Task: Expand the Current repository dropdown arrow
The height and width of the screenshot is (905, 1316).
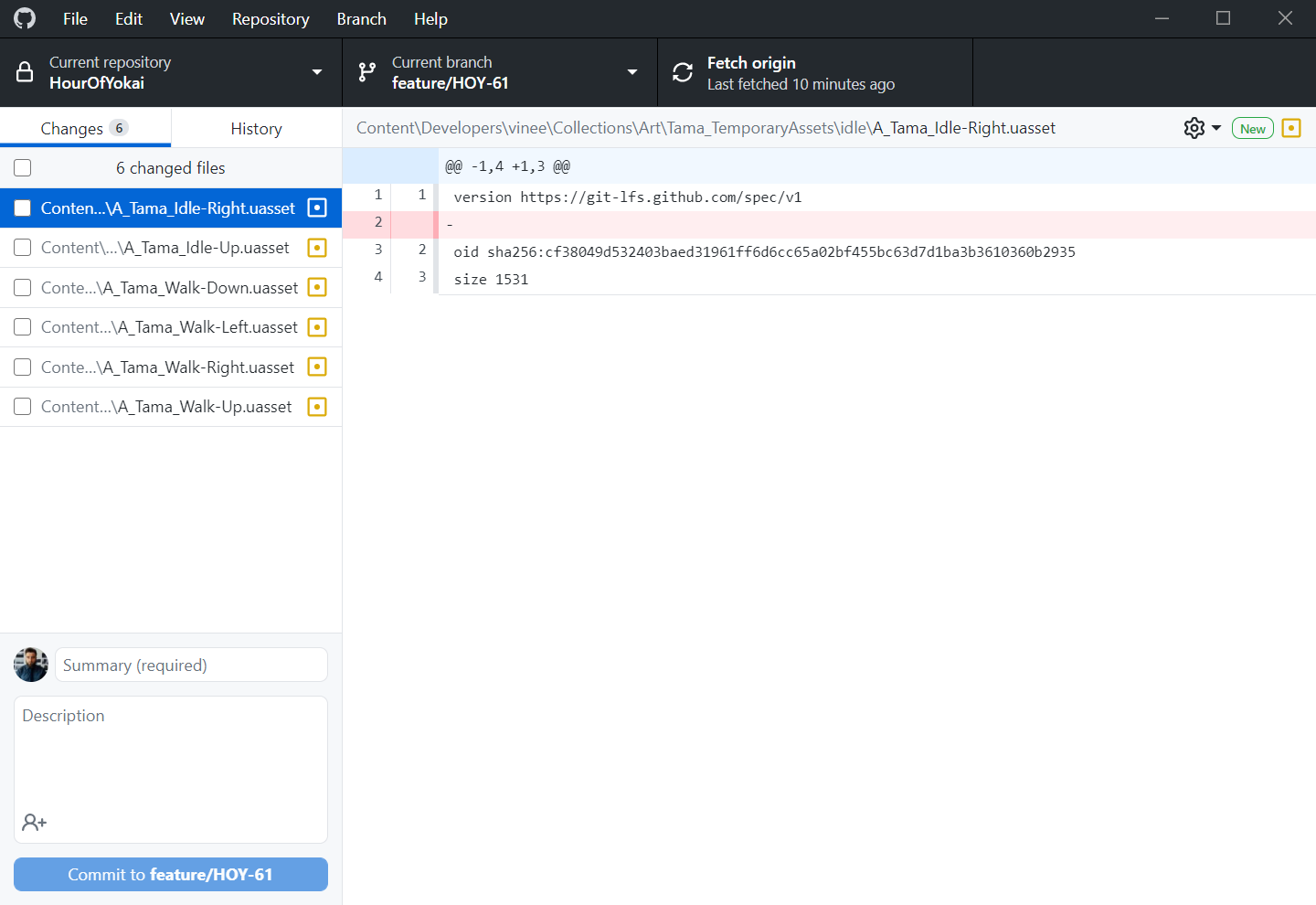Action: tap(317, 72)
